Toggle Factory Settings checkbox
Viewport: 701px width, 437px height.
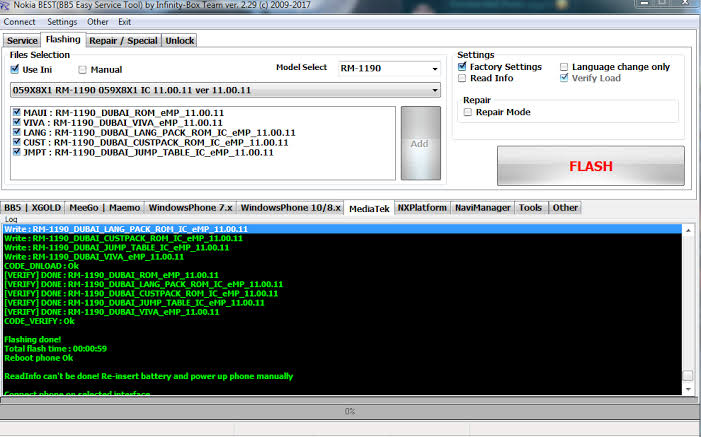point(462,67)
